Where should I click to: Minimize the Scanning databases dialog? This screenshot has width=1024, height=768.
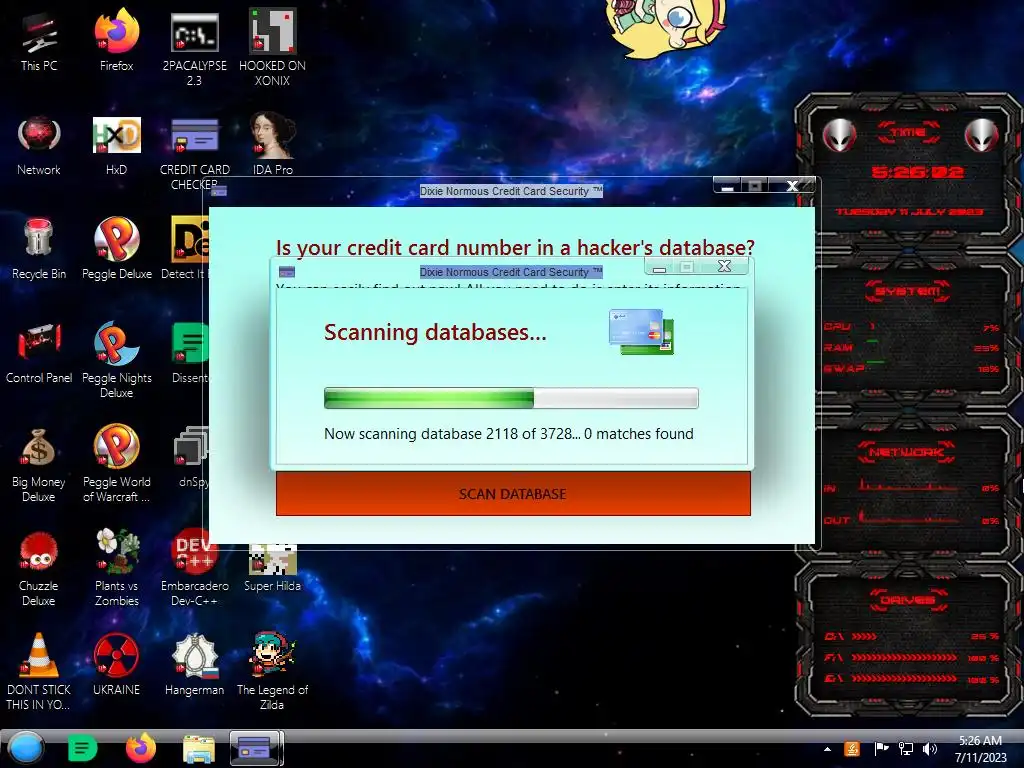[x=660, y=266]
